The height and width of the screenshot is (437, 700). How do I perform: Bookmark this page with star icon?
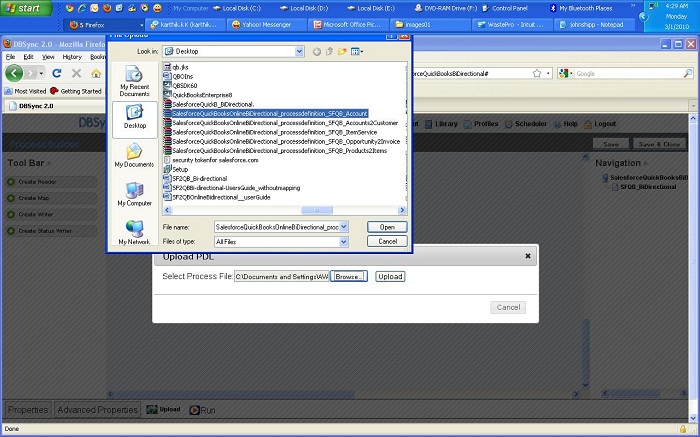[x=536, y=73]
